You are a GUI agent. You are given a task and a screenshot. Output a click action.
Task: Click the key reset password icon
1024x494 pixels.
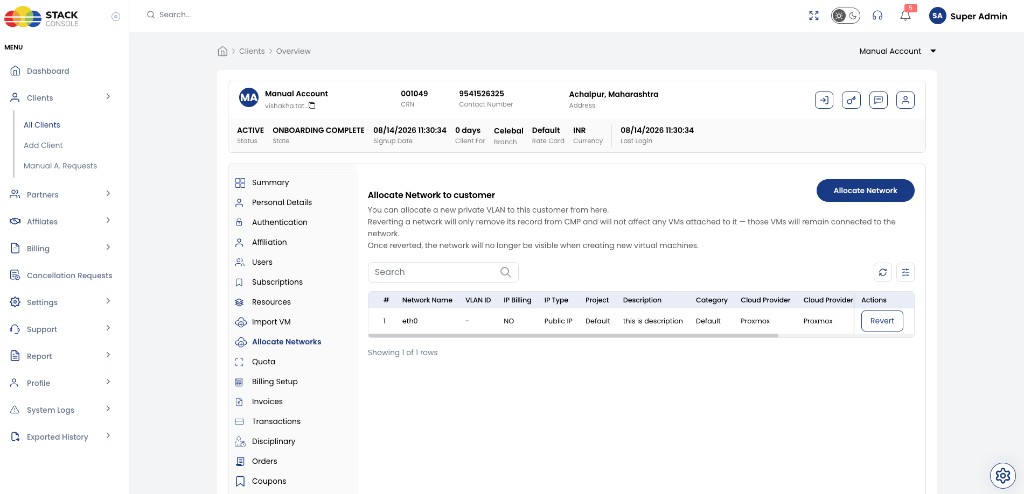pos(851,100)
